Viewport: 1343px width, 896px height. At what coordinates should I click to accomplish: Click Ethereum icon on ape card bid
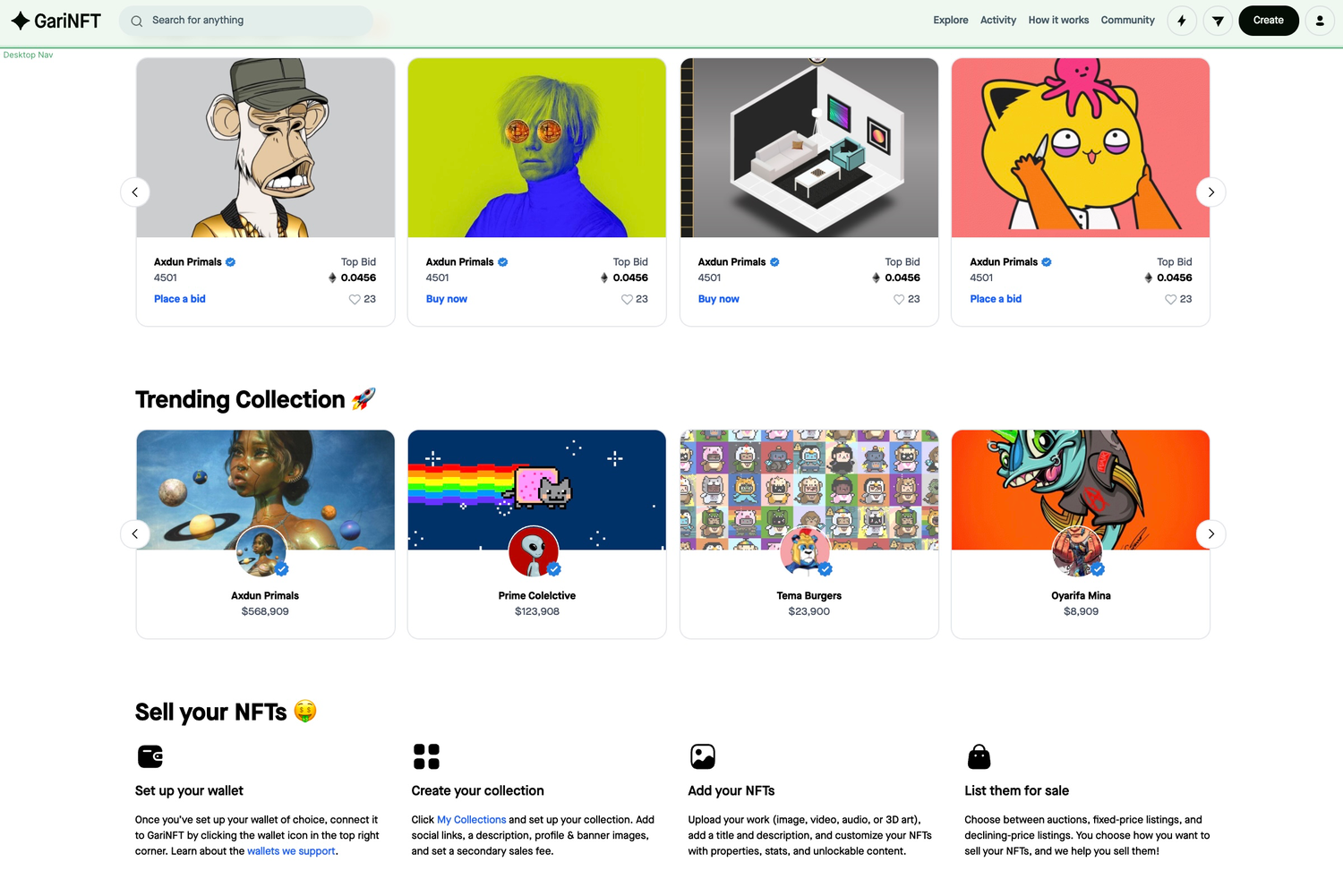332,277
